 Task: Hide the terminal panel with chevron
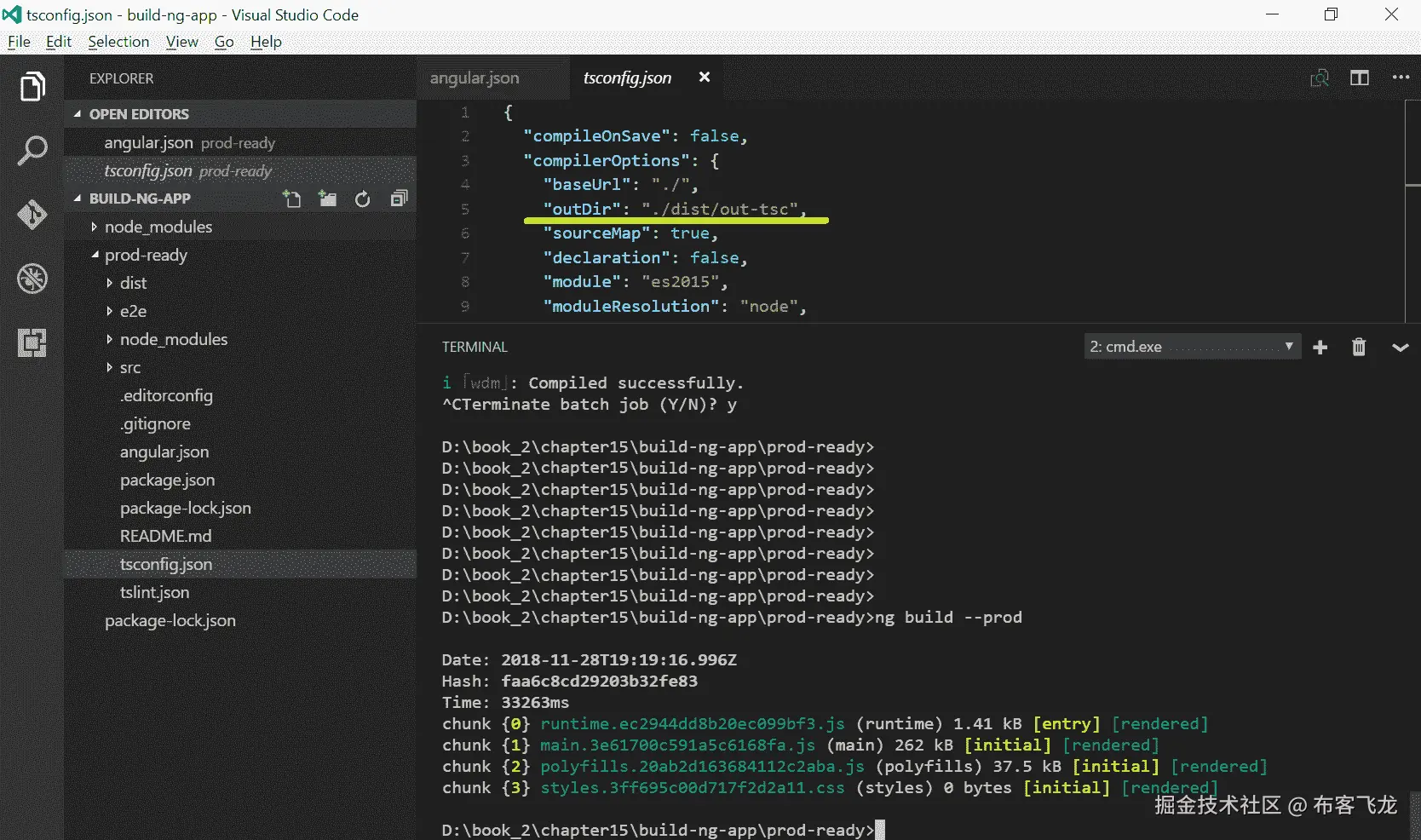coord(1400,348)
